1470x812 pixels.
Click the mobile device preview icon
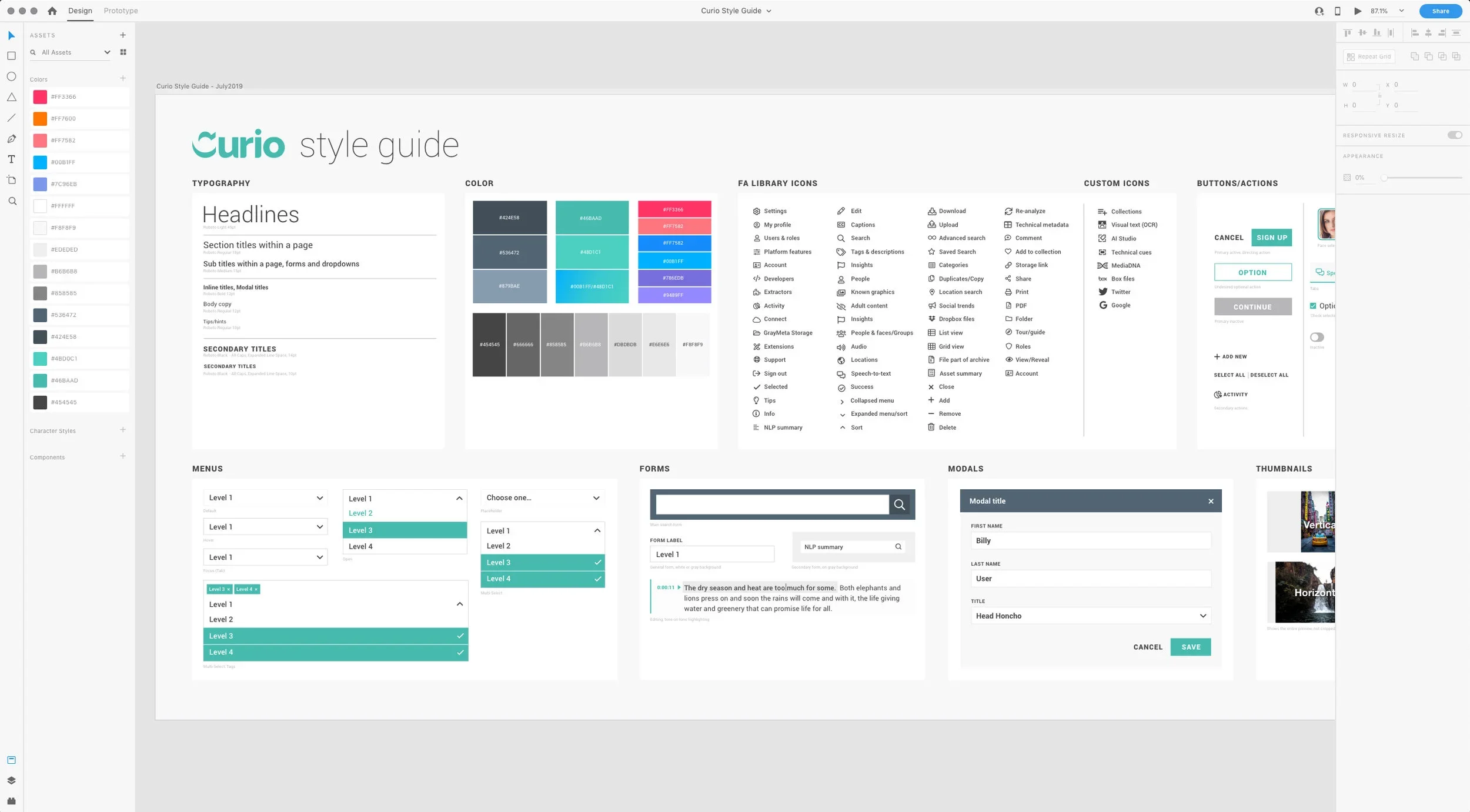pyautogui.click(x=1338, y=11)
